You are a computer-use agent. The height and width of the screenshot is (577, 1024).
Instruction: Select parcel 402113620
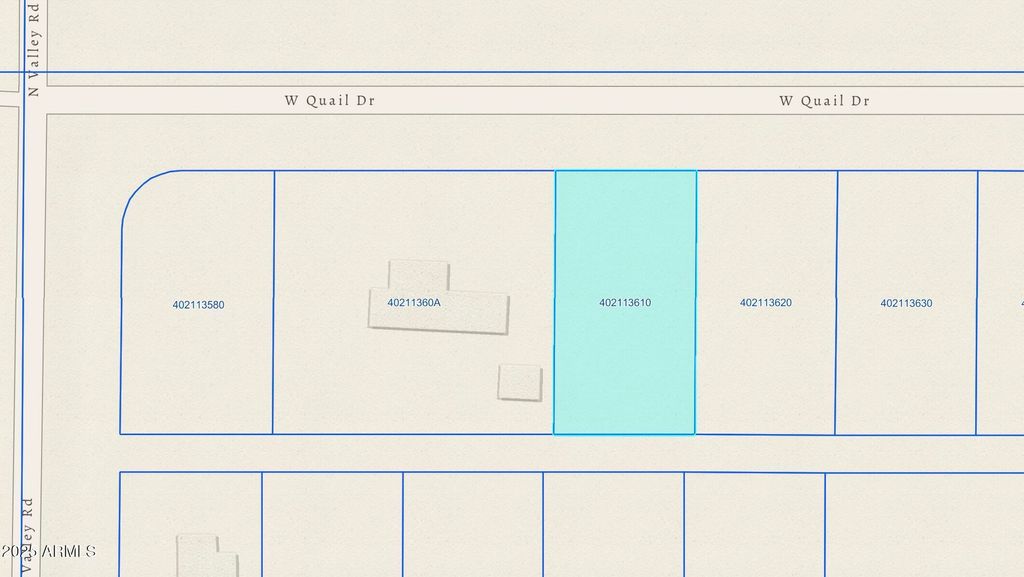pyautogui.click(x=766, y=302)
